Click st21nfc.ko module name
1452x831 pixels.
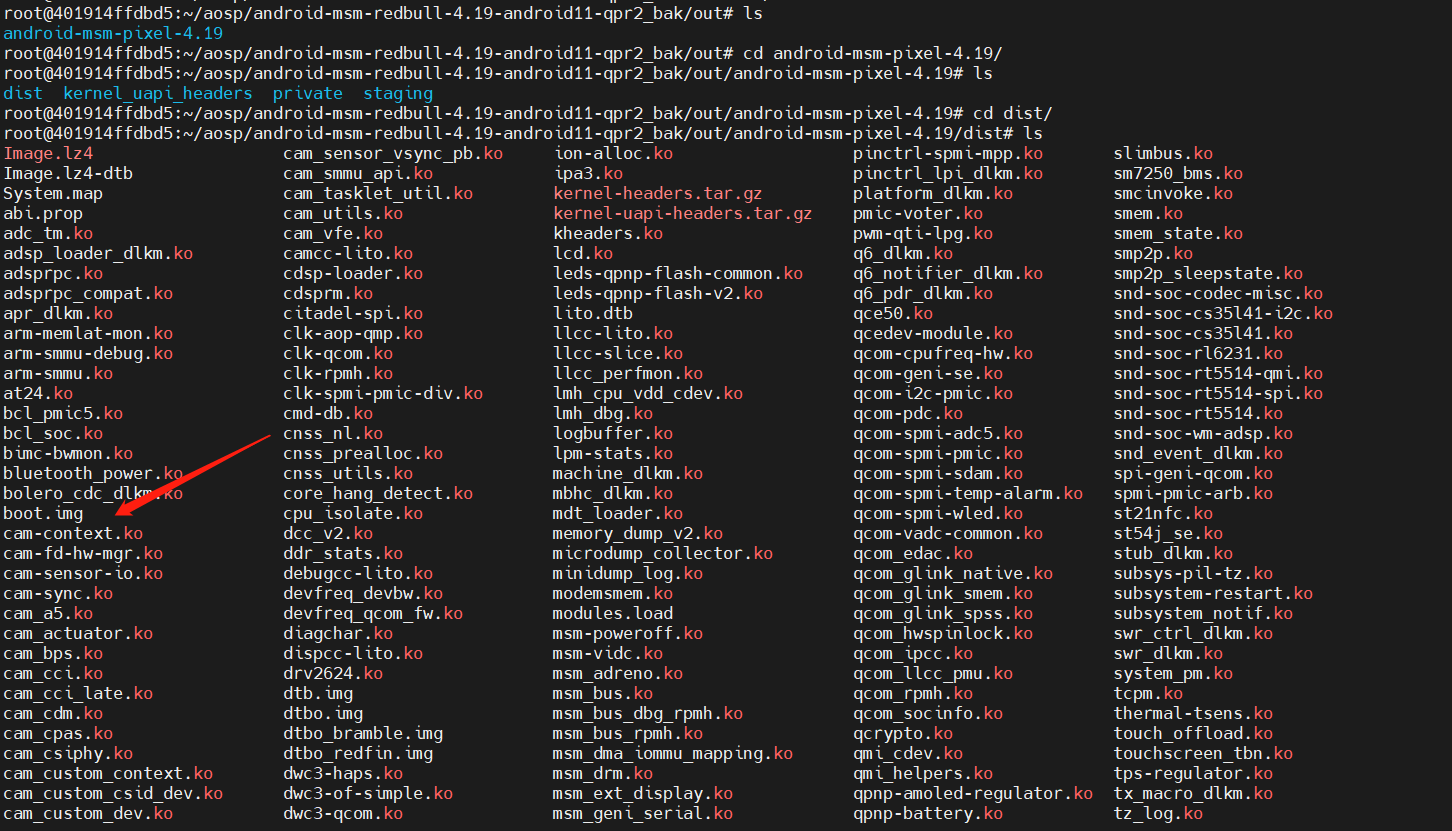click(1163, 513)
